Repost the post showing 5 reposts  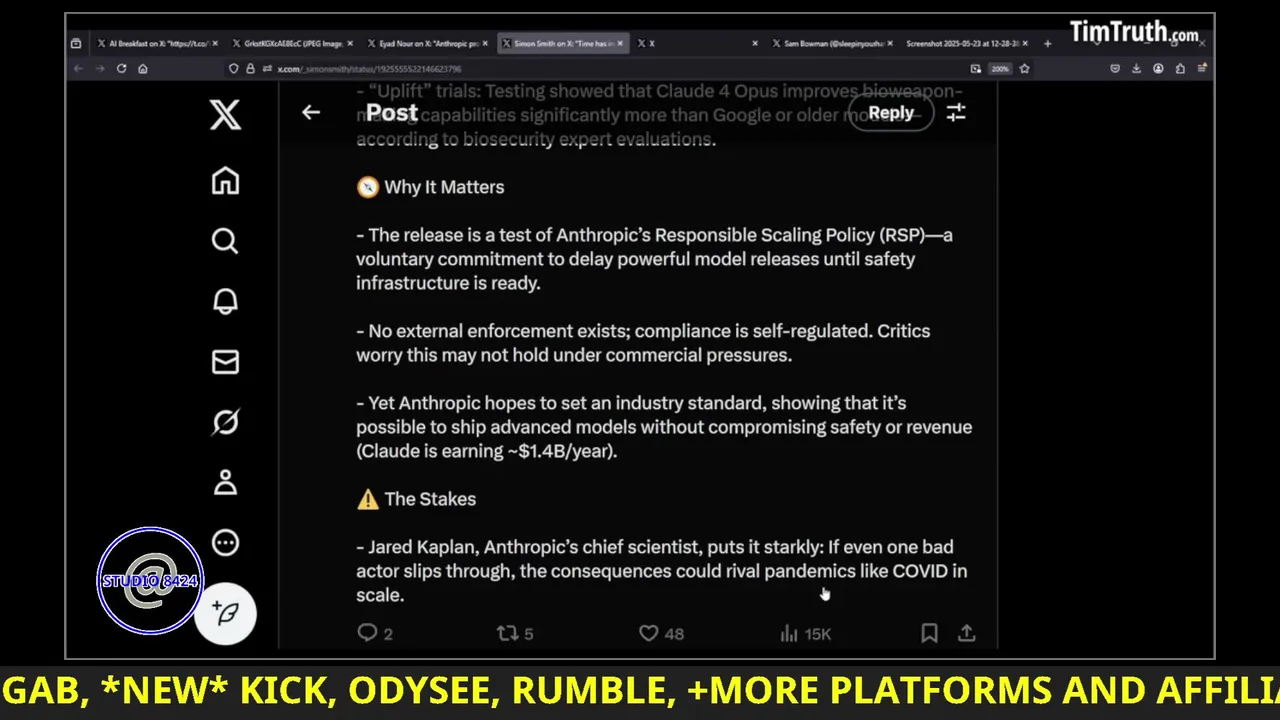pyautogui.click(x=515, y=633)
